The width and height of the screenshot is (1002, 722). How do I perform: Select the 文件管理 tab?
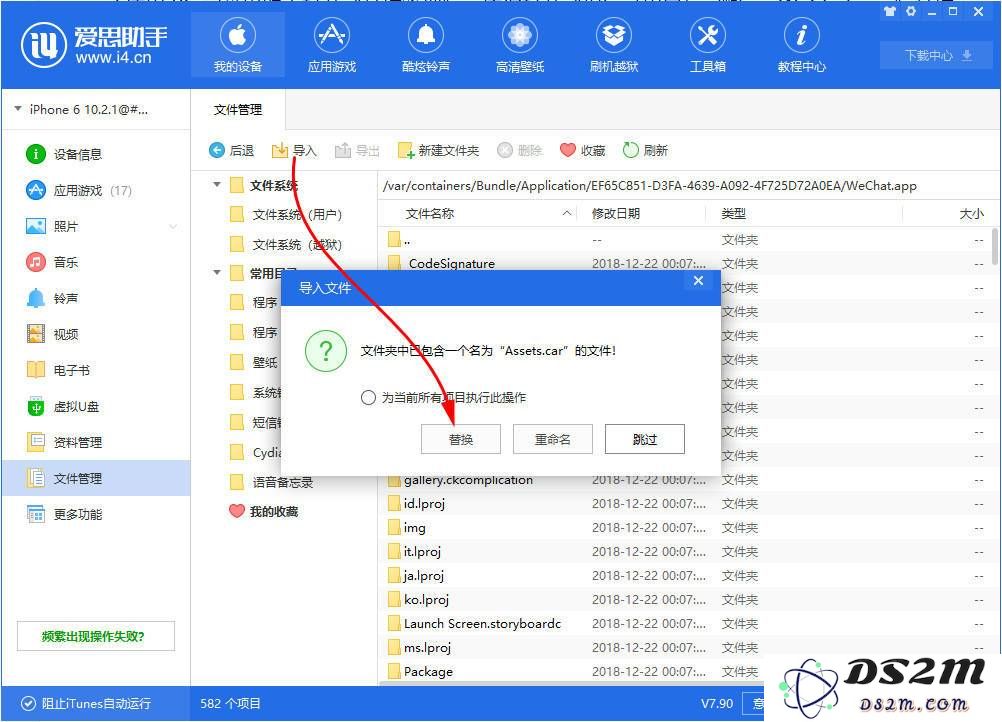(x=238, y=110)
